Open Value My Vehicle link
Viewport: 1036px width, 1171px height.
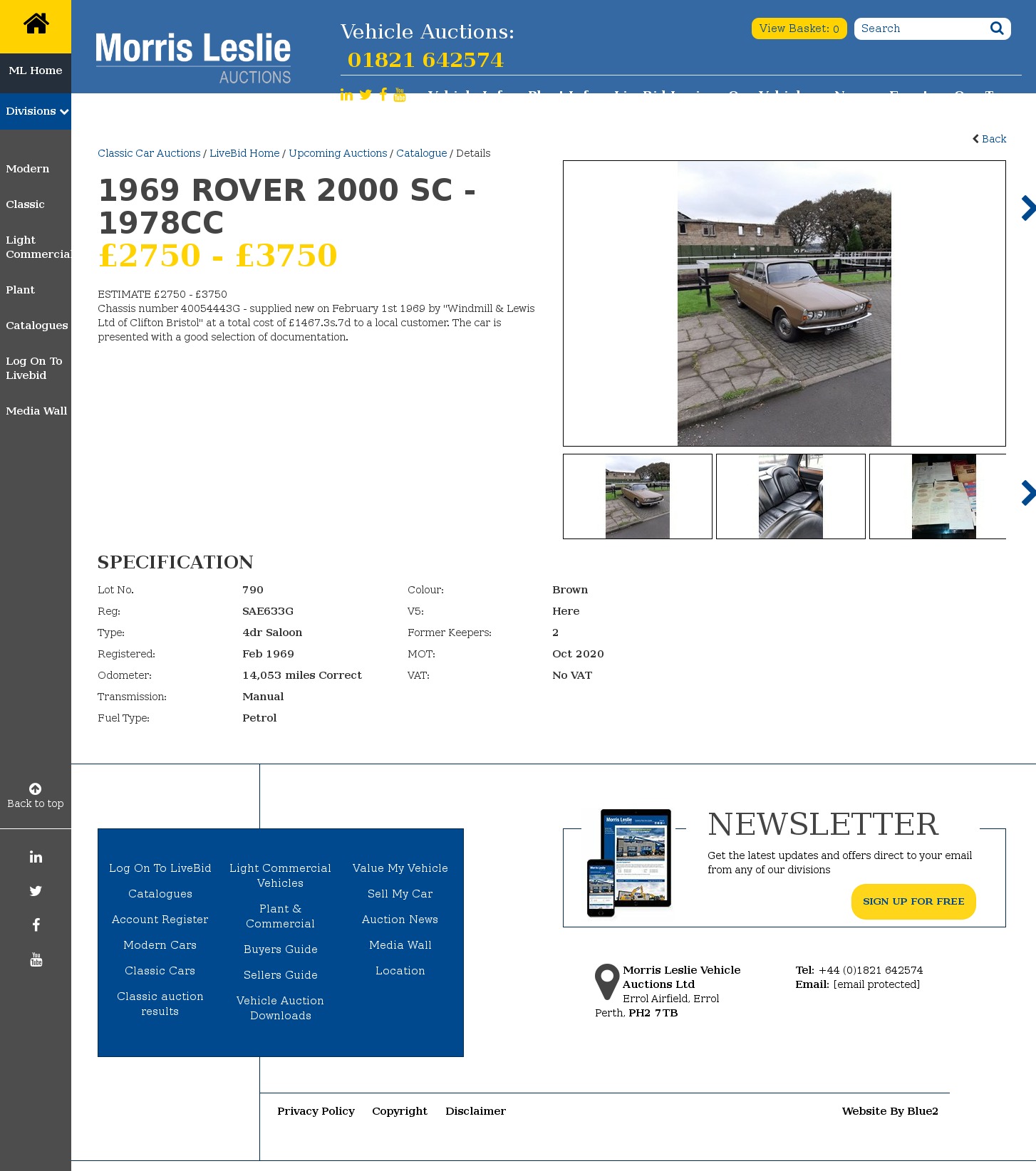click(400, 868)
